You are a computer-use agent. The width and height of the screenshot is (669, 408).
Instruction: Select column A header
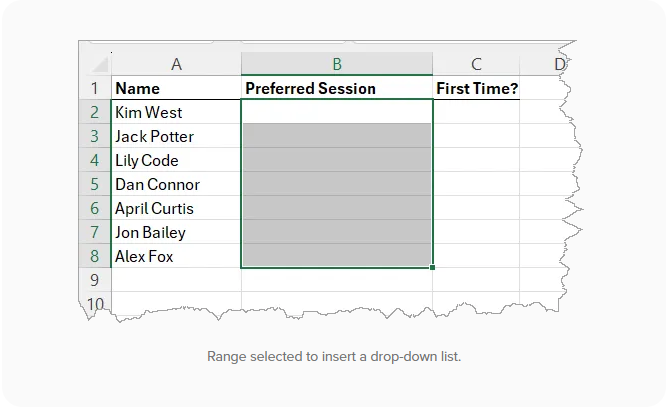176,64
